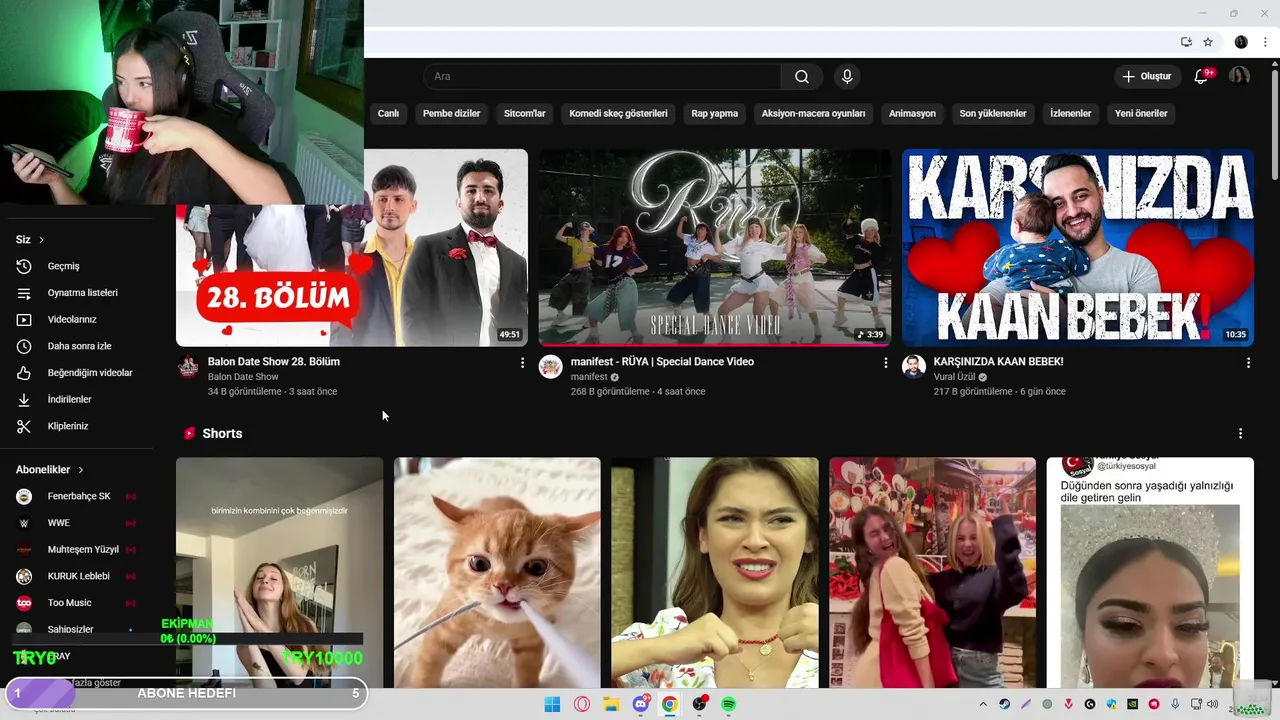The width and height of the screenshot is (1280, 720).
Task: Open the notifications bell
Action: pyautogui.click(x=1202, y=77)
